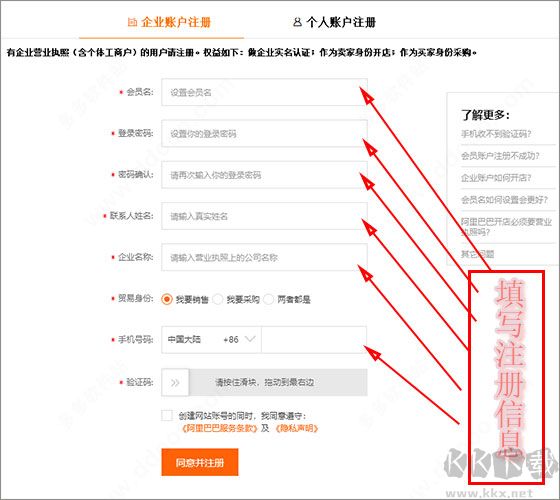Open help link 会员账户注册不成功?

point(500,156)
